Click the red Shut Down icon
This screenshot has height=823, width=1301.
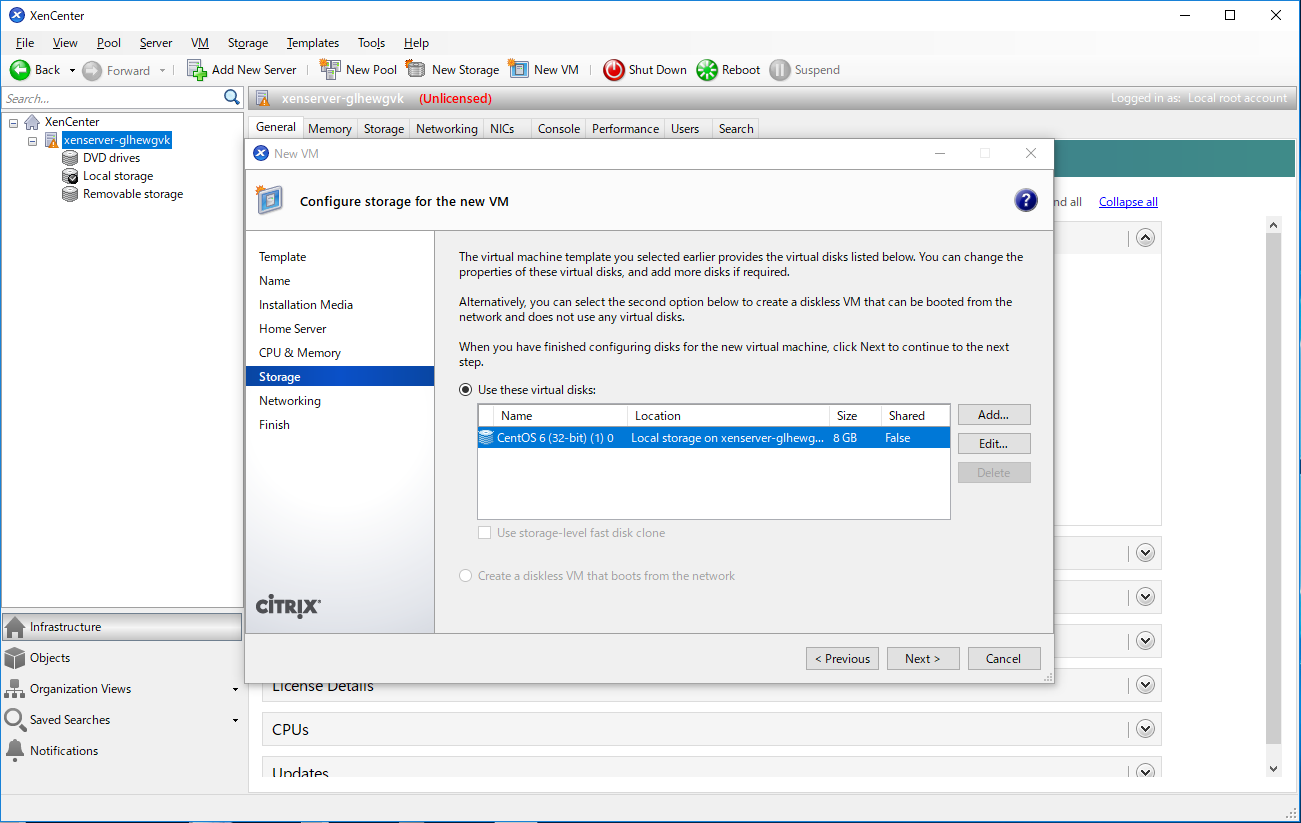click(x=613, y=70)
